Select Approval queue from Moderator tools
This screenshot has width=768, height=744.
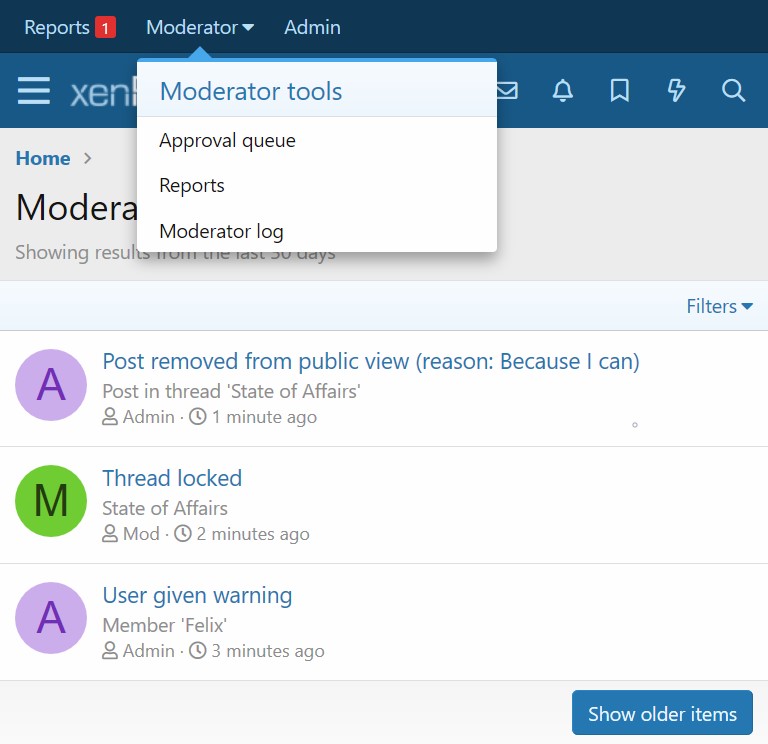coord(227,141)
